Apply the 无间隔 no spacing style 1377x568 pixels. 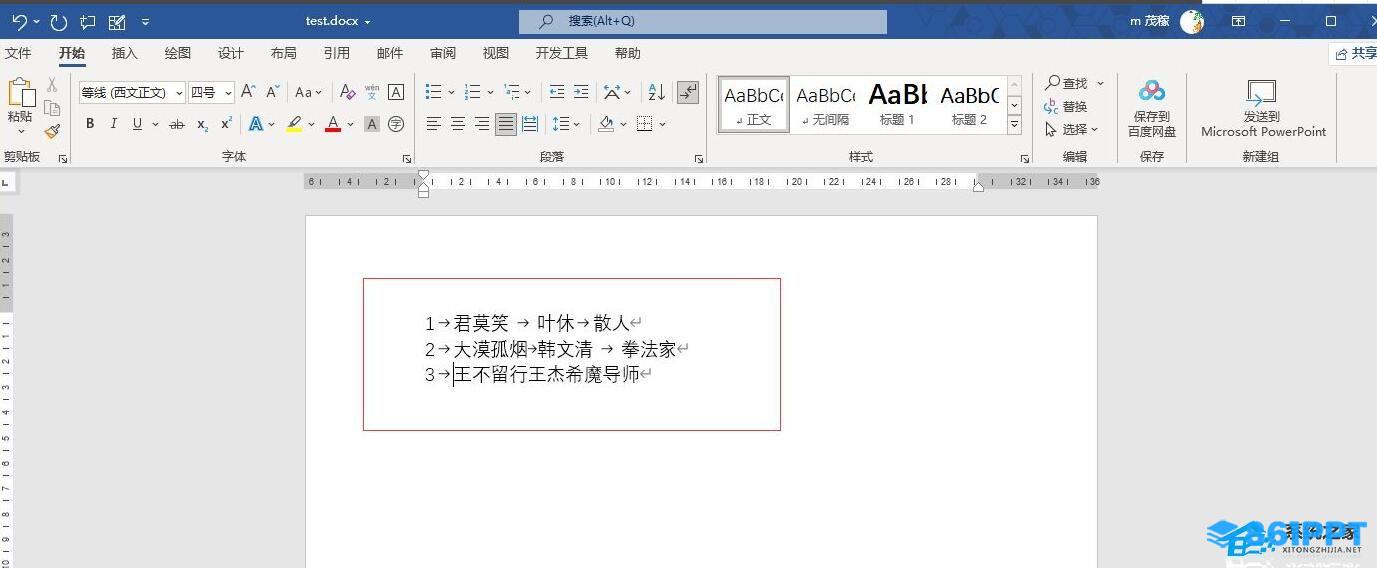click(x=826, y=104)
